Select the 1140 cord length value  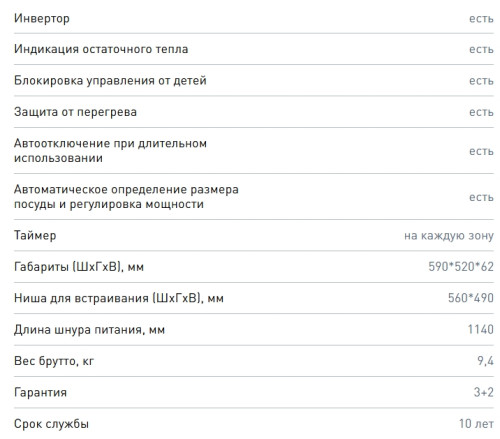coord(480,330)
